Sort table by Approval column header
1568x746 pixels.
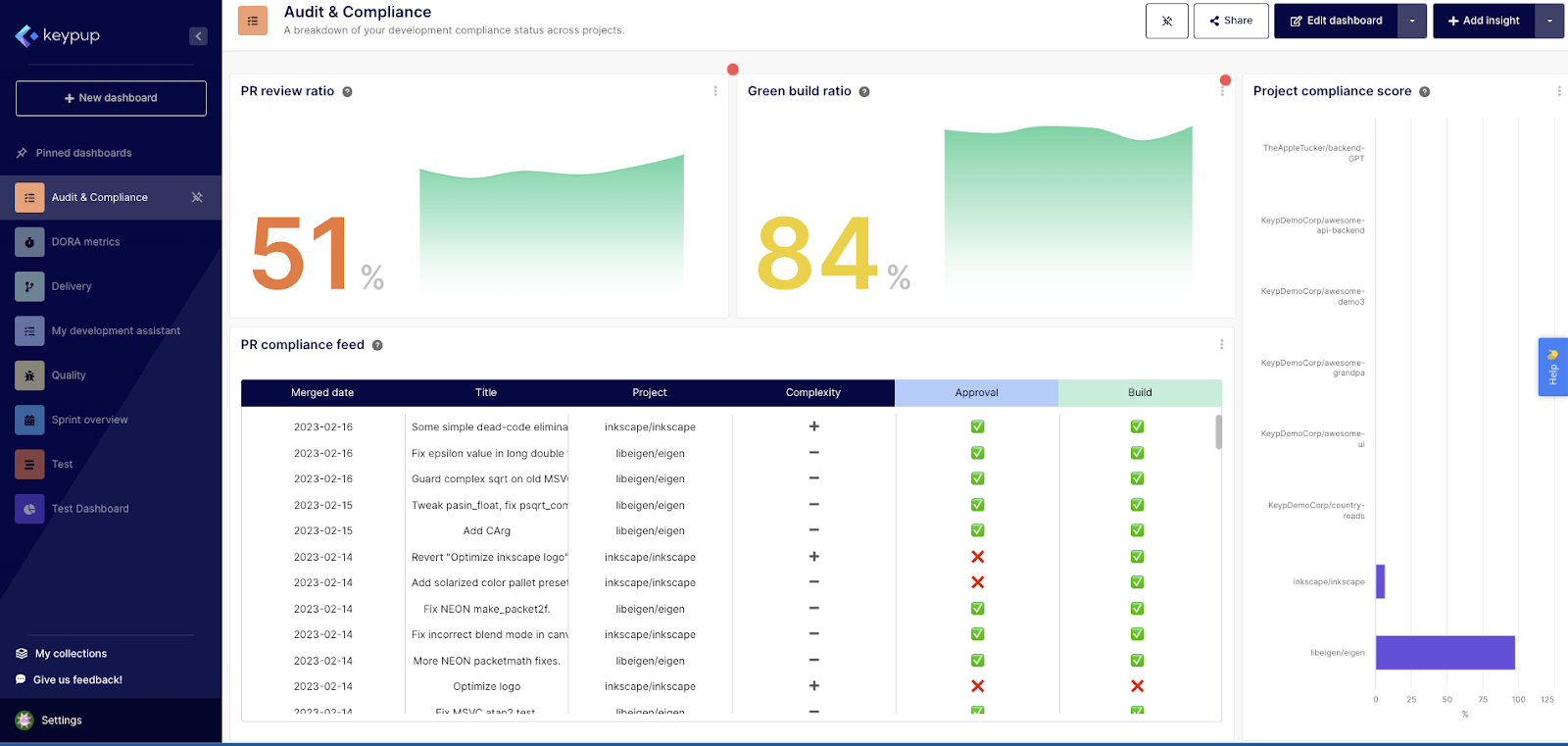(976, 393)
